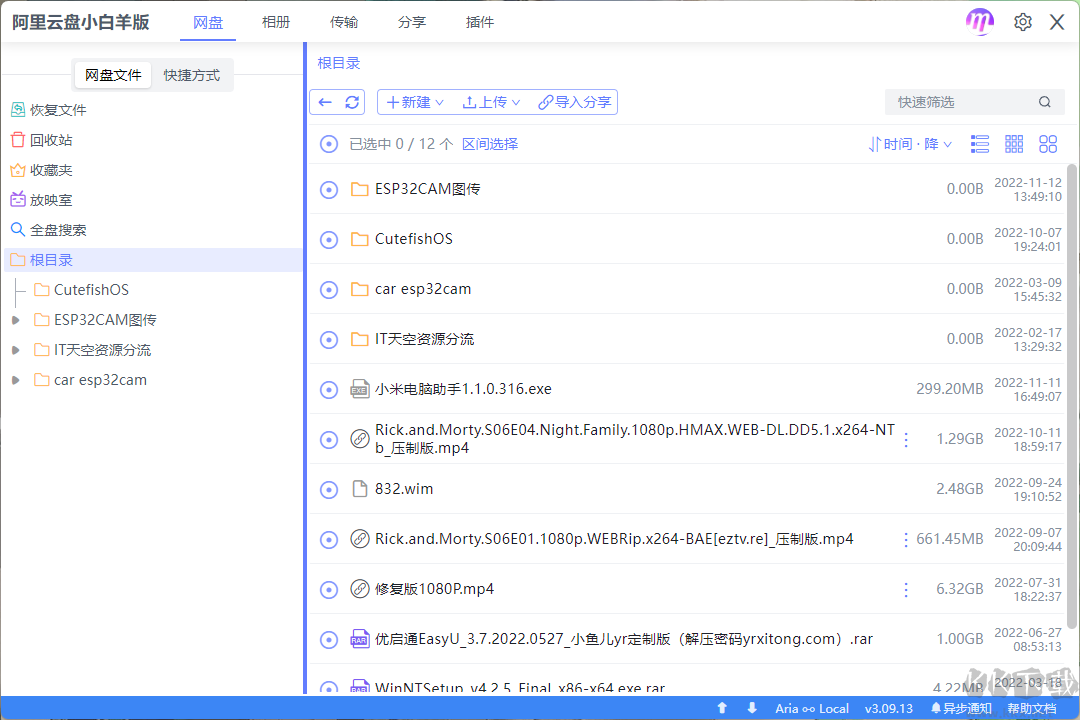Image resolution: width=1080 pixels, height=720 pixels.
Task: Select the 832.wim file checkbox
Action: (x=329, y=489)
